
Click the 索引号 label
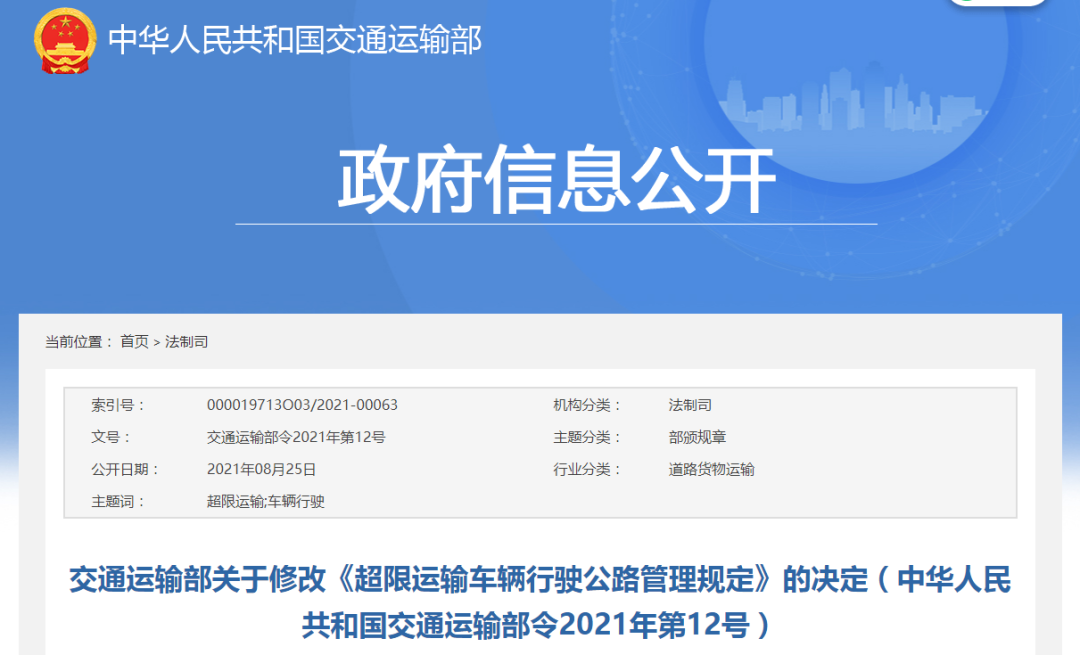tap(118, 405)
